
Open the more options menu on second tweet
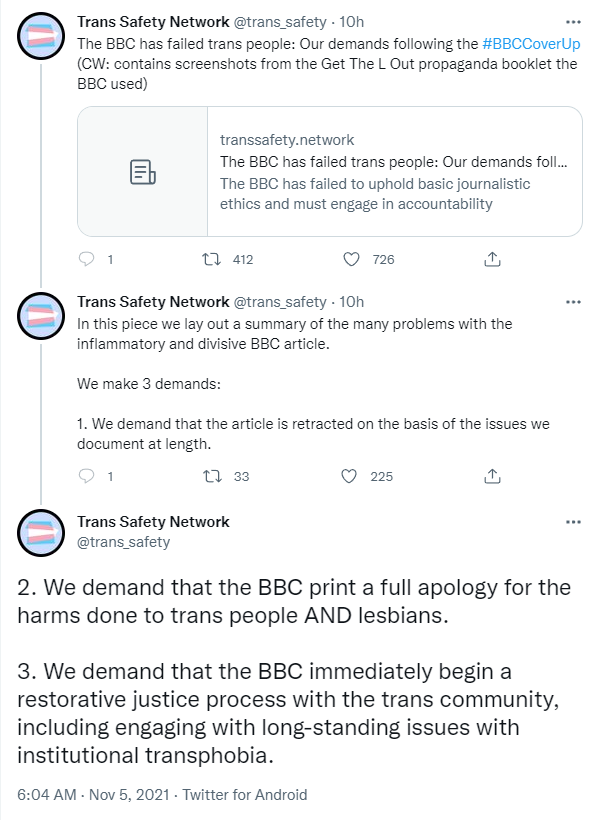point(574,302)
